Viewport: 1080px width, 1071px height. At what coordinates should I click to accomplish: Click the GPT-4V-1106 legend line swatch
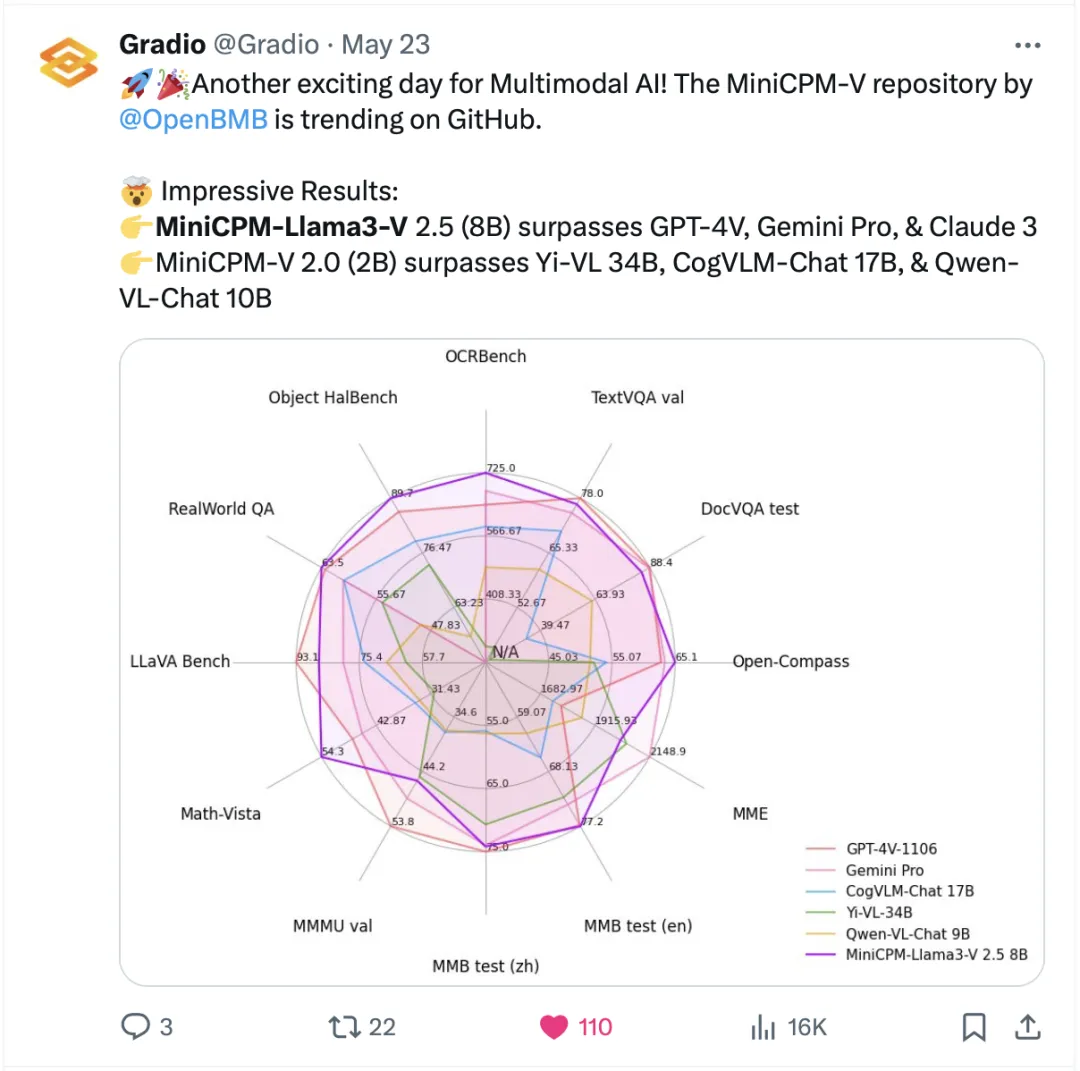820,849
